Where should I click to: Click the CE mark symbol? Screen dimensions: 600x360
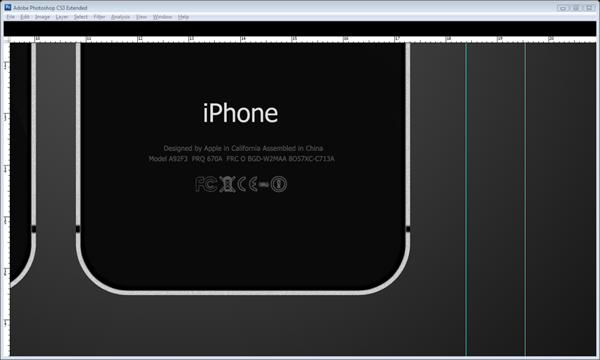(247, 184)
